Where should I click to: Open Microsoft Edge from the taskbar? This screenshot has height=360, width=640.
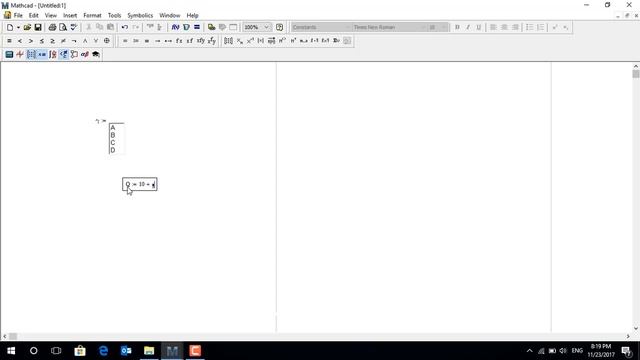pos(103,351)
